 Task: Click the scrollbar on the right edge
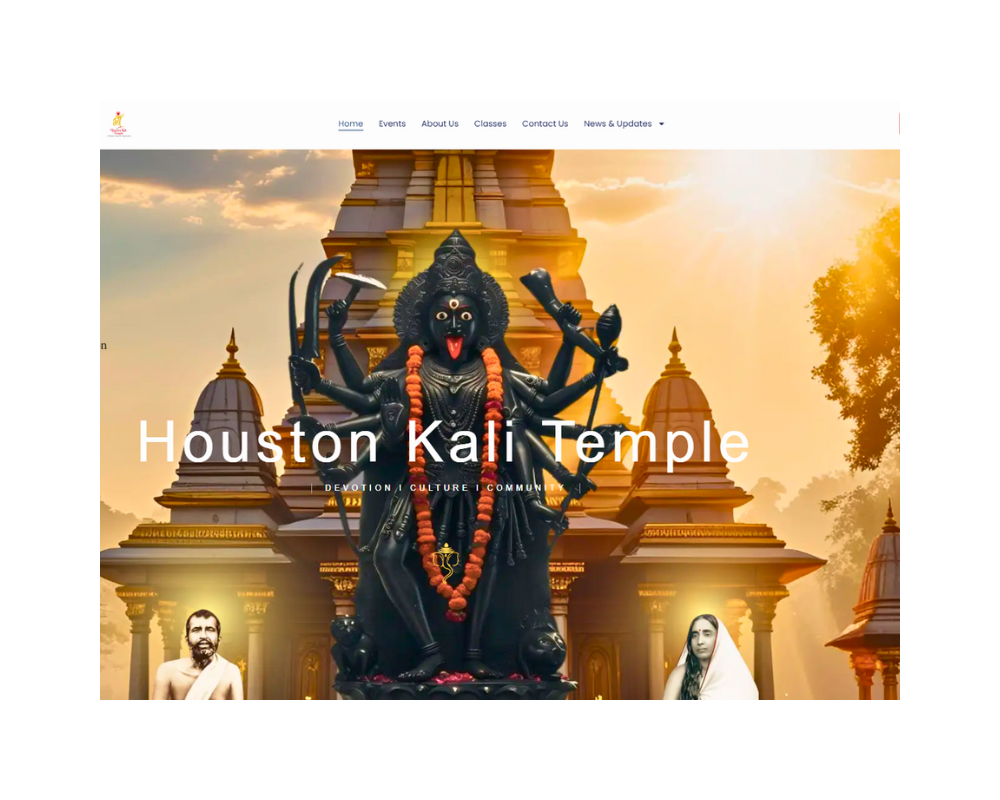pyautogui.click(x=897, y=124)
